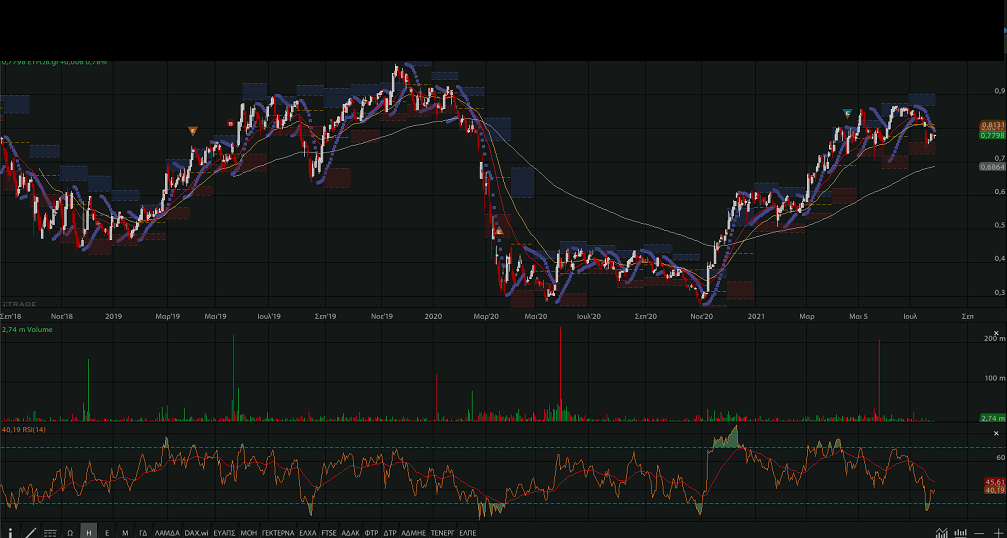
Task: Open the data table grid icon
Action: pyautogui.click(x=50, y=533)
